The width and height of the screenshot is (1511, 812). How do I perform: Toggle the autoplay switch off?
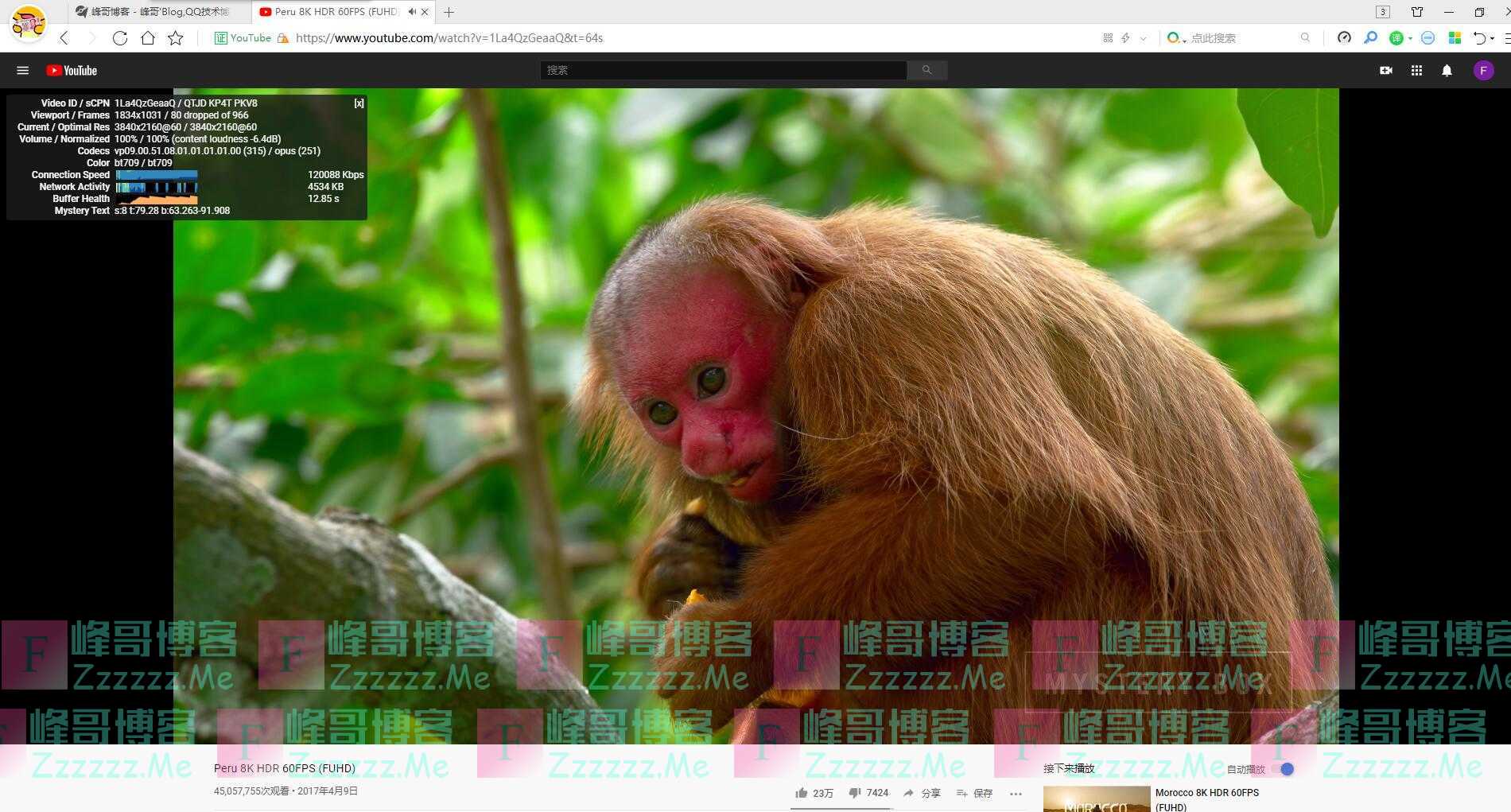pyautogui.click(x=1284, y=769)
